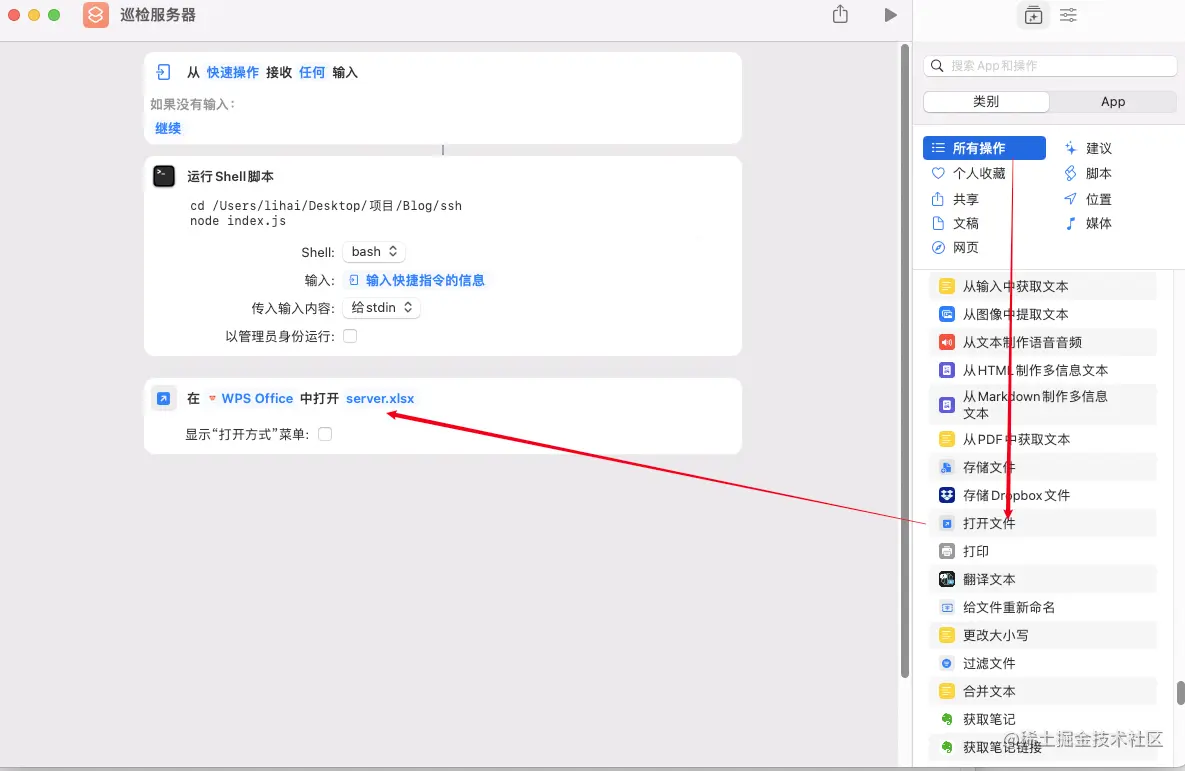The height and width of the screenshot is (771, 1185).
Task: Select the 文稿 category
Action: (x=955, y=223)
